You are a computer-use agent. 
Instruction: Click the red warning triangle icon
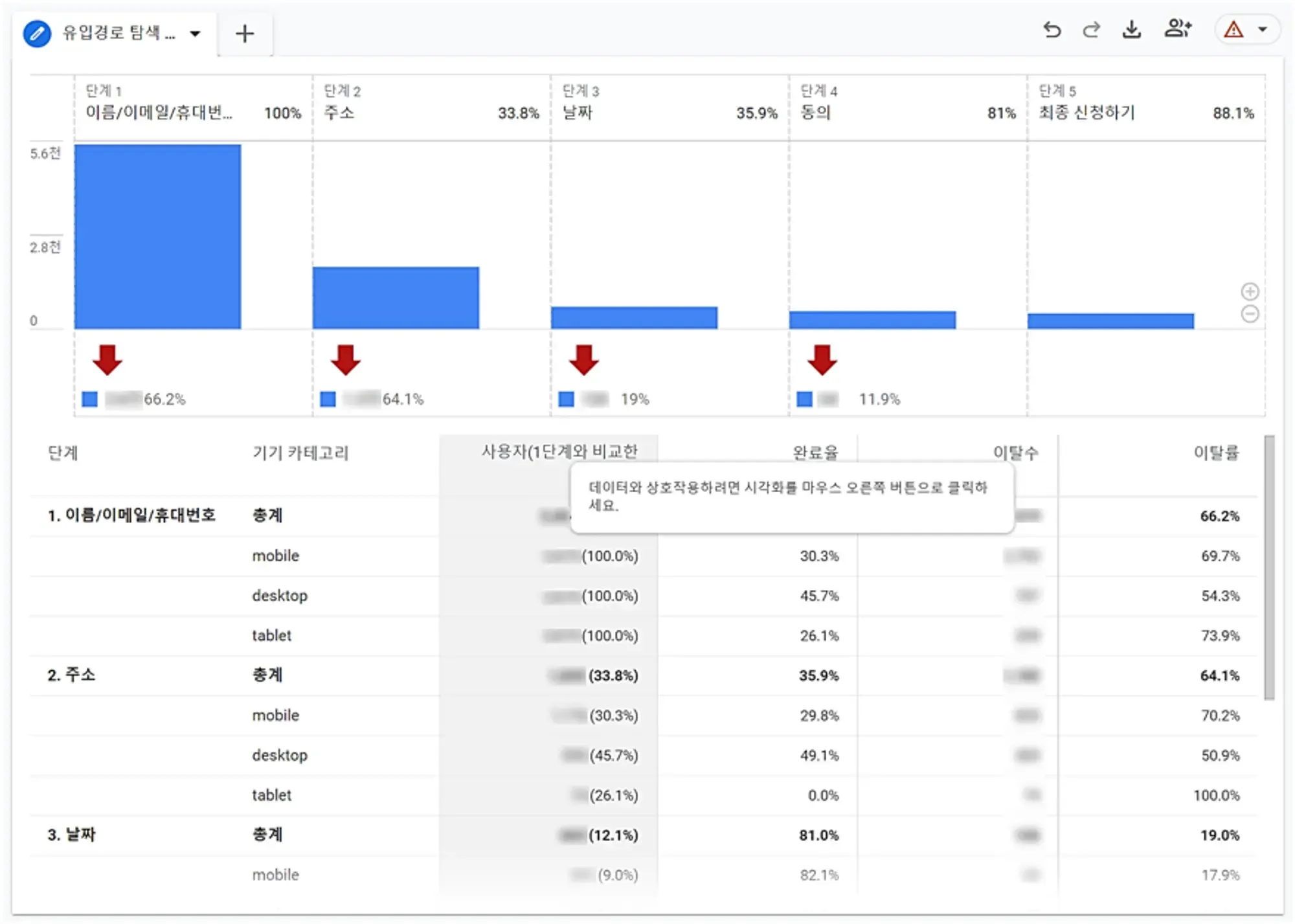[x=1233, y=30]
